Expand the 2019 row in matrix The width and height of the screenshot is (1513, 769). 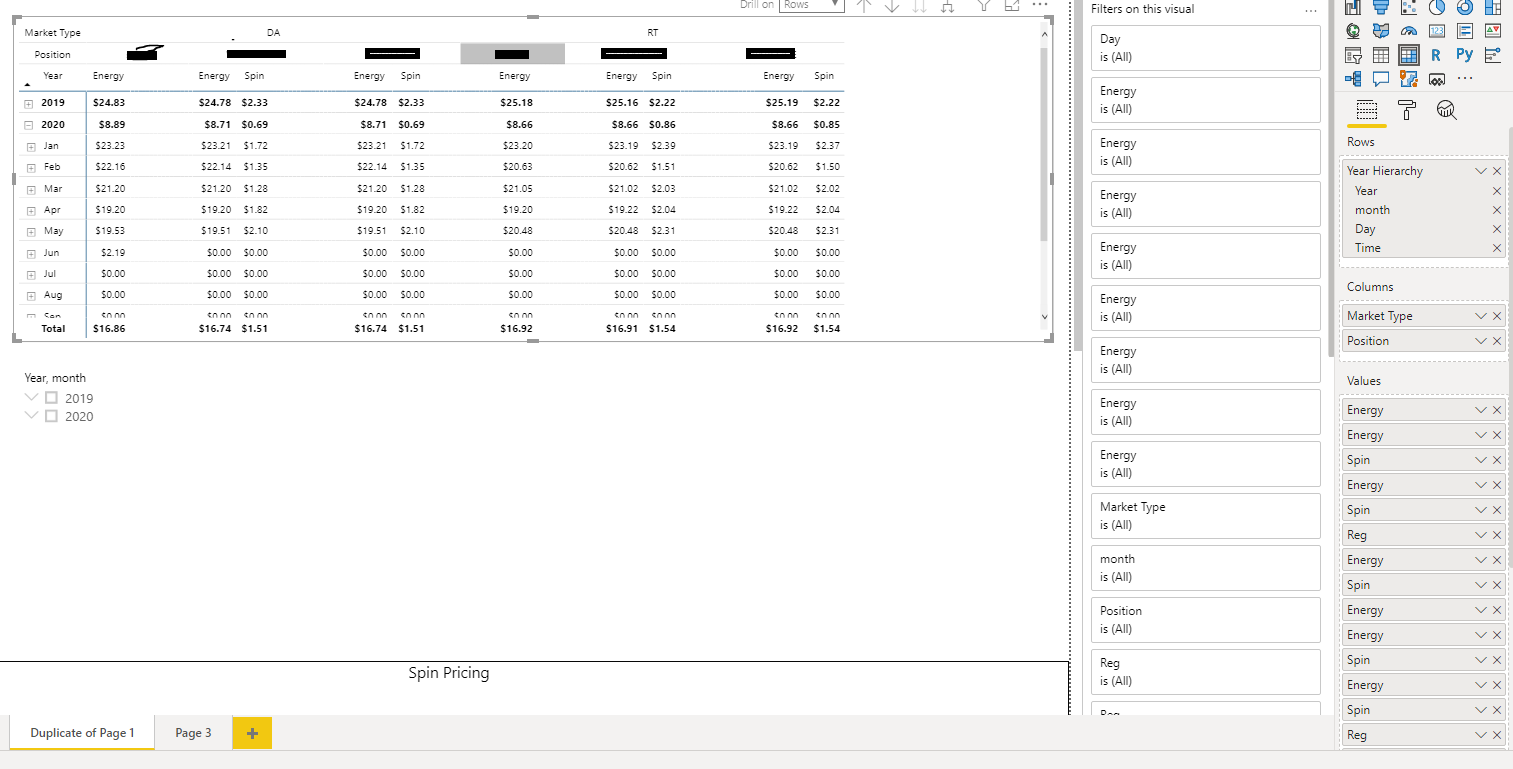point(30,103)
